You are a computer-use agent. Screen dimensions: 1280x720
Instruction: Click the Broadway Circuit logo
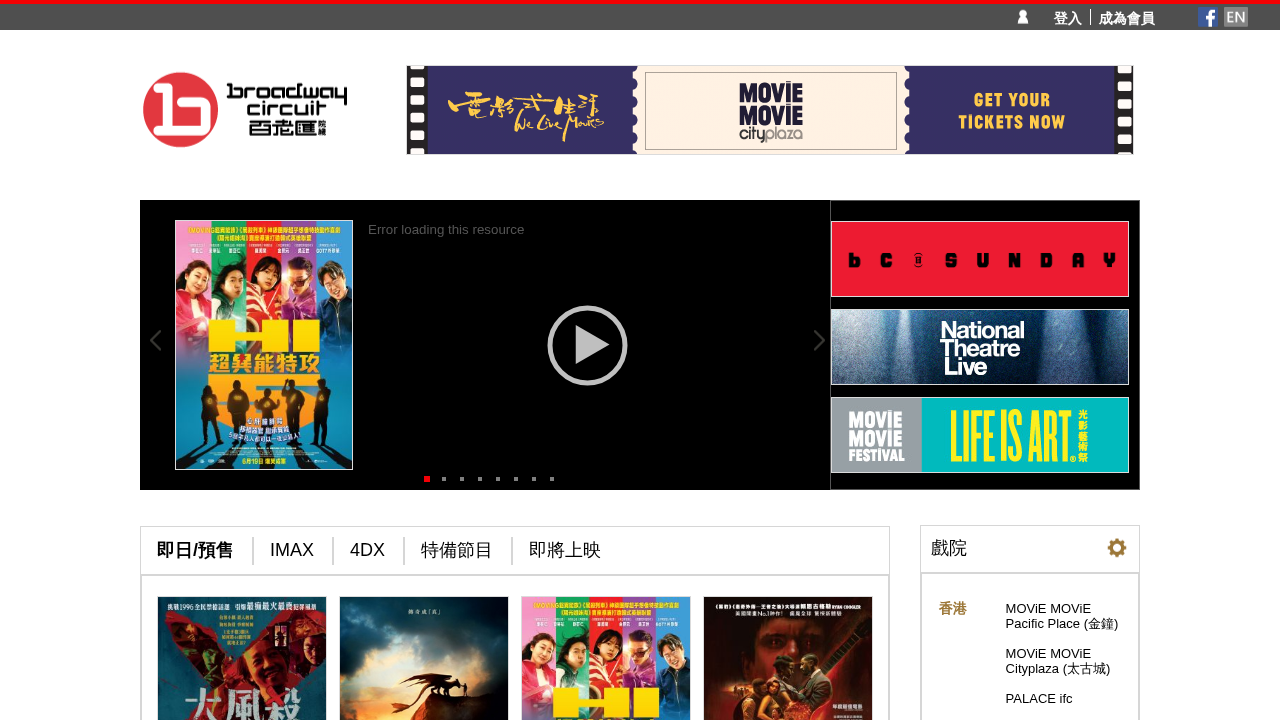[x=245, y=109]
